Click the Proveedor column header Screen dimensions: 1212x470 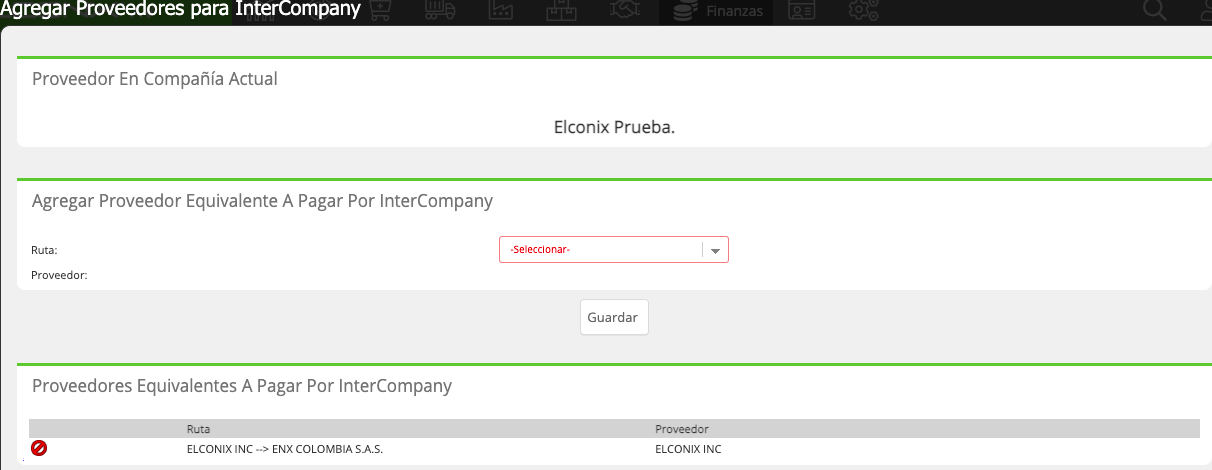682,428
